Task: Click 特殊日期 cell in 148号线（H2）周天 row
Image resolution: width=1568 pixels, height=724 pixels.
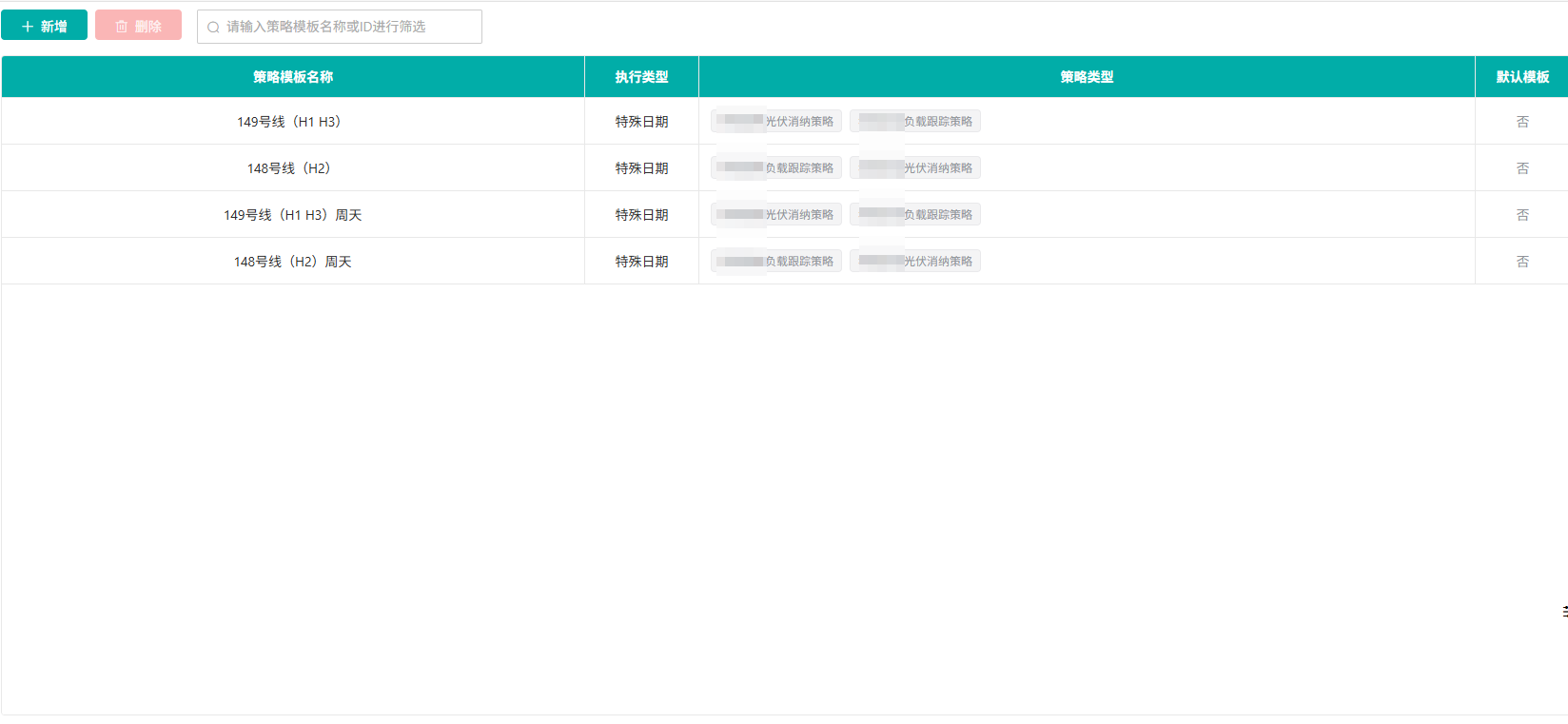Action: pos(641,262)
